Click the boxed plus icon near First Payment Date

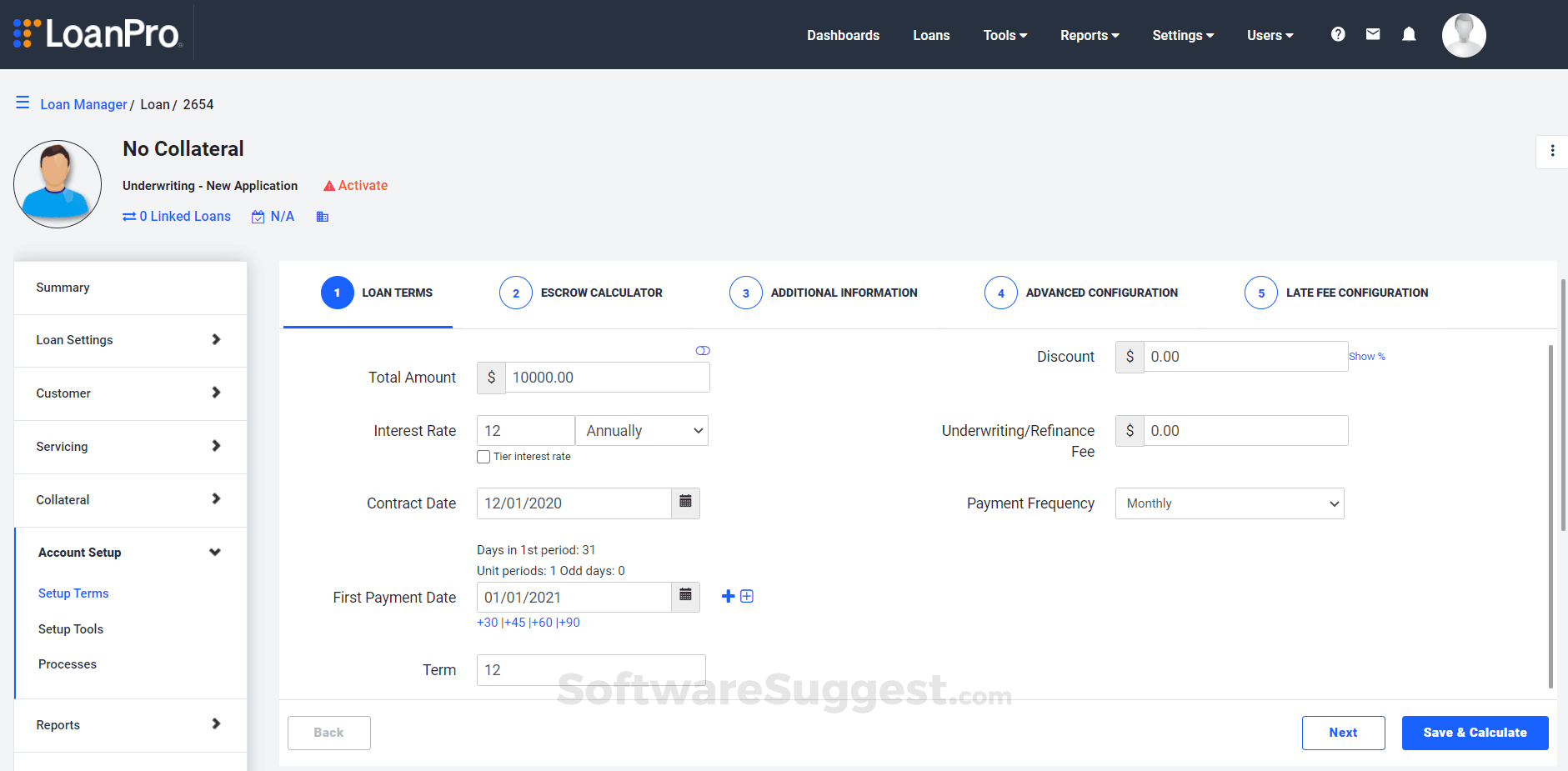[x=747, y=596]
